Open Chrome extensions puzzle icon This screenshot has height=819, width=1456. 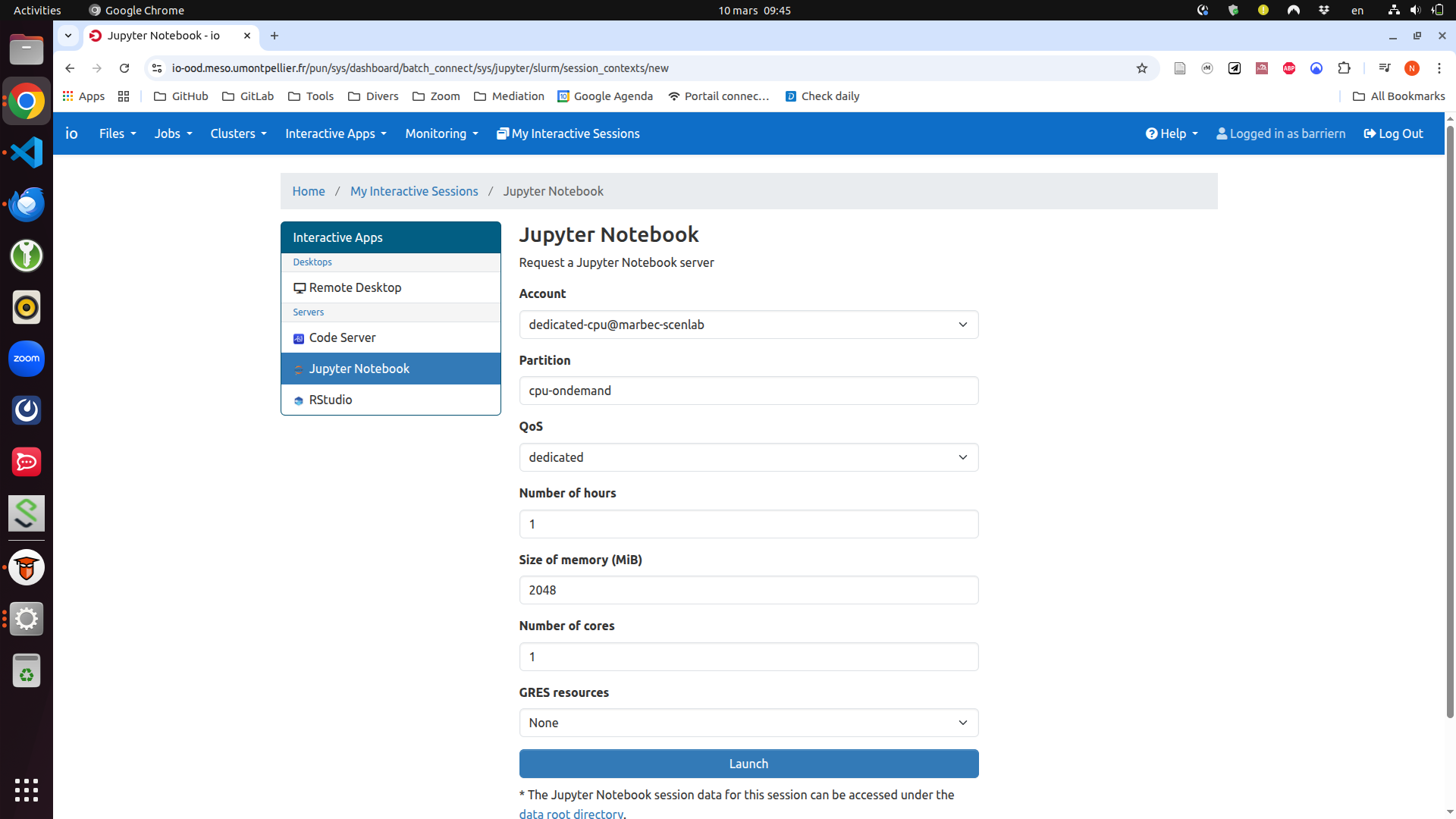(x=1344, y=68)
